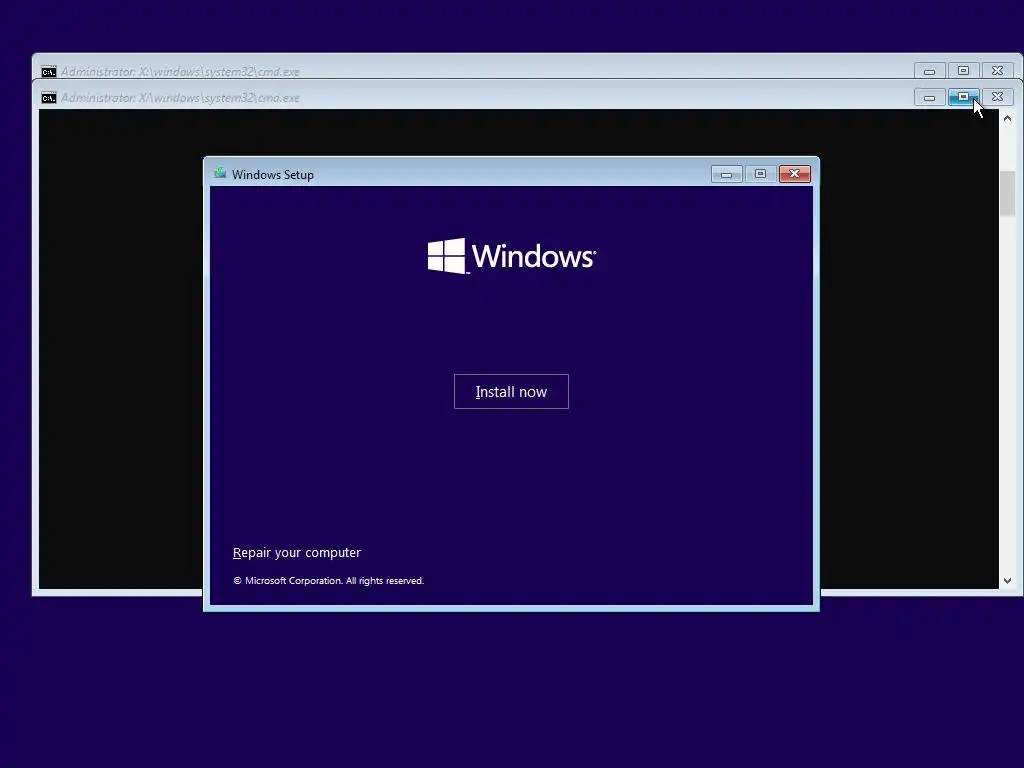The width and height of the screenshot is (1024, 768).
Task: Click the Windows Setup title icon
Action: click(220, 174)
